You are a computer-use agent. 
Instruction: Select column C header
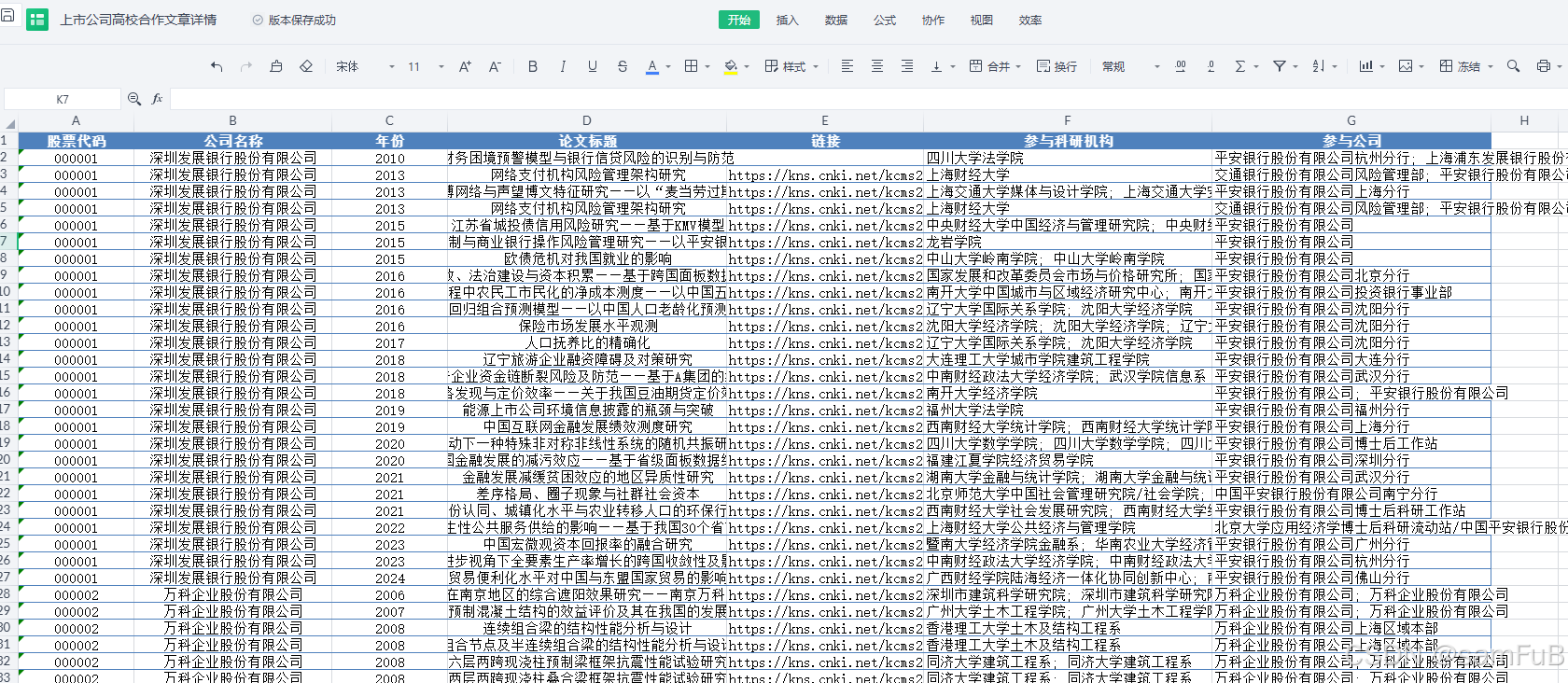[x=389, y=121]
